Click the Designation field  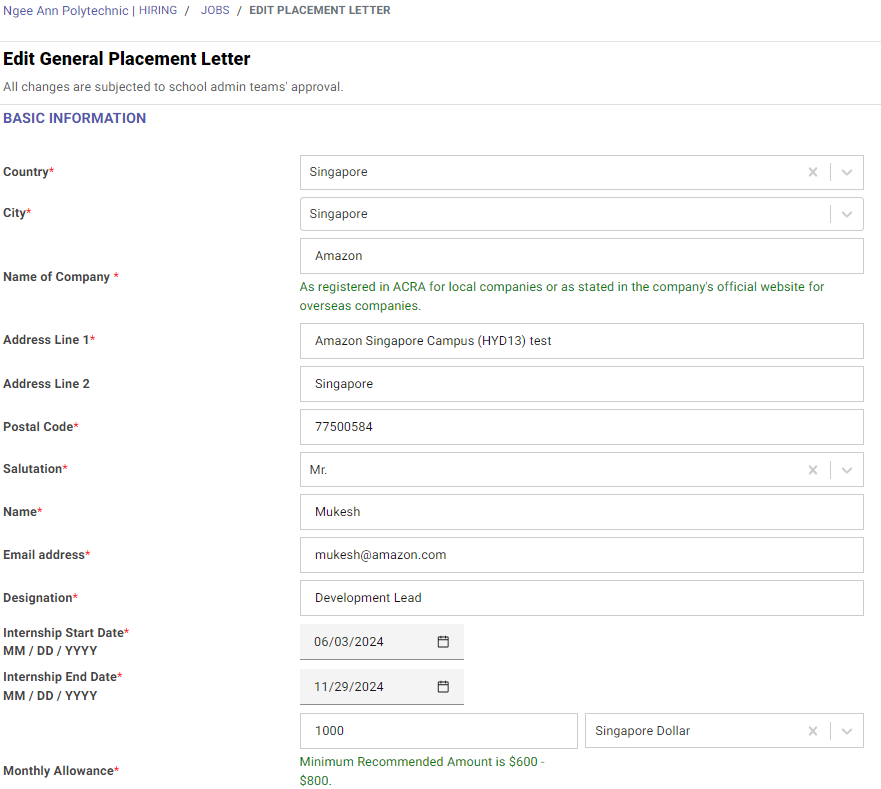coord(581,598)
